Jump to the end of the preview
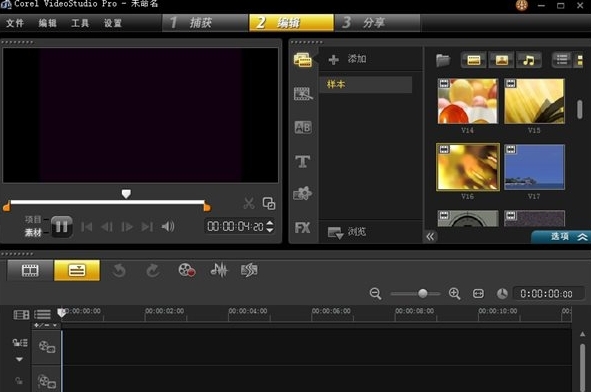 [147, 227]
